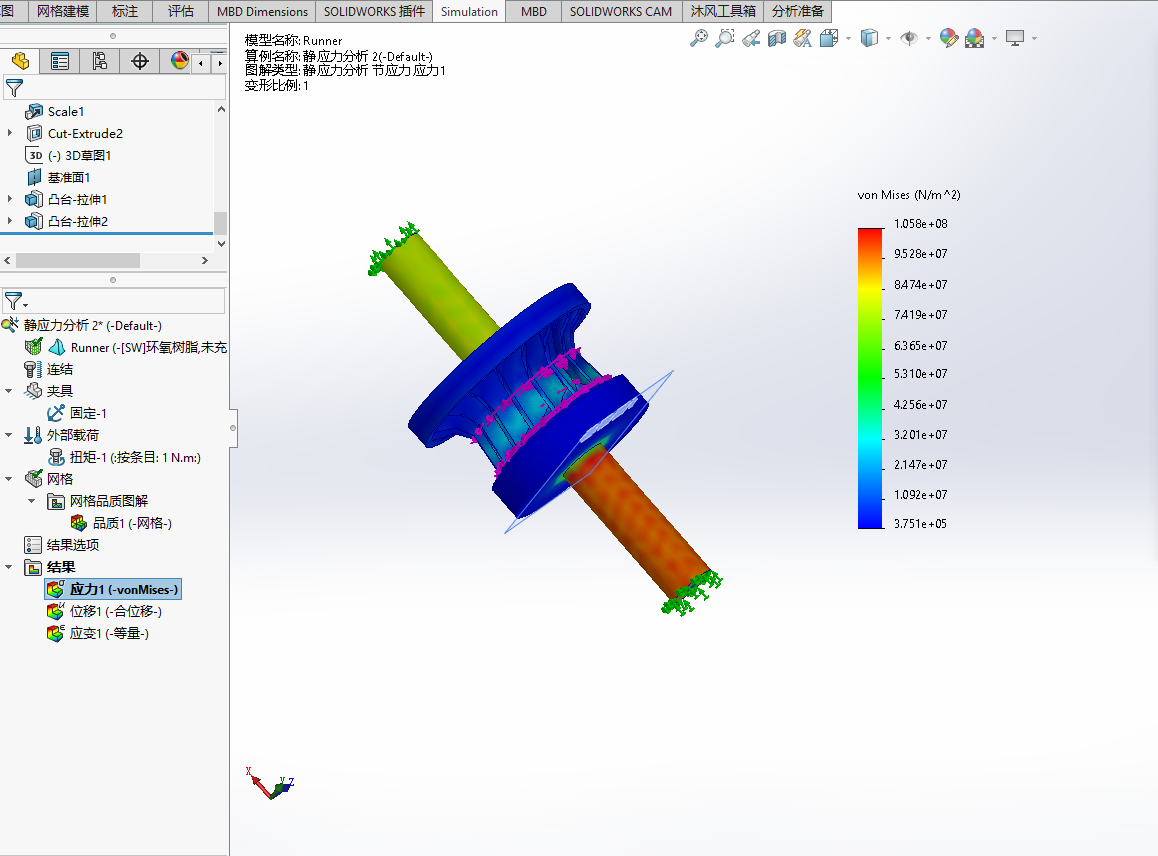Click View Orientation cube icon
Image resolution: width=1158 pixels, height=856 pixels.
pos(829,38)
